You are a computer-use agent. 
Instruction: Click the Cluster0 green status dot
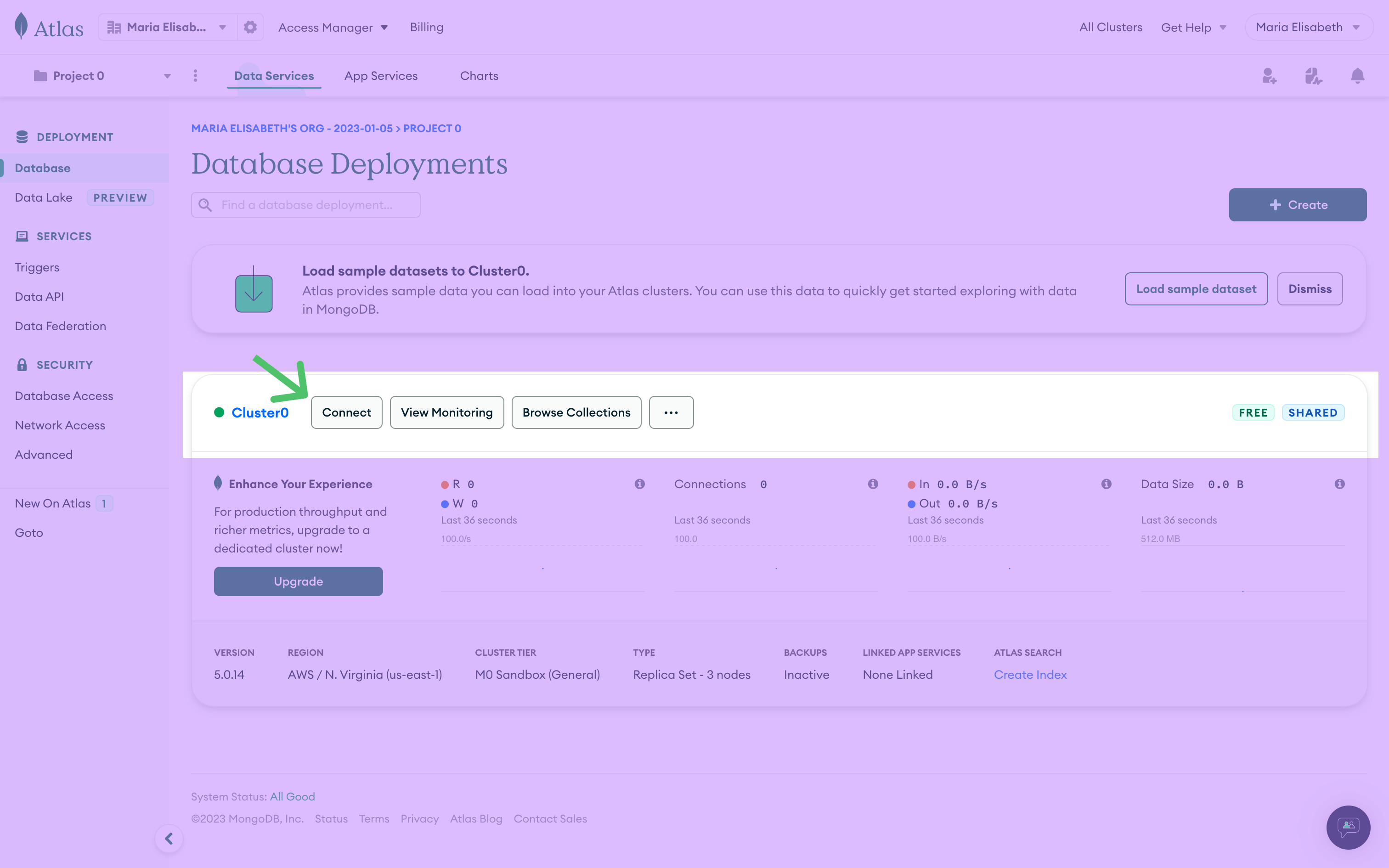click(219, 412)
